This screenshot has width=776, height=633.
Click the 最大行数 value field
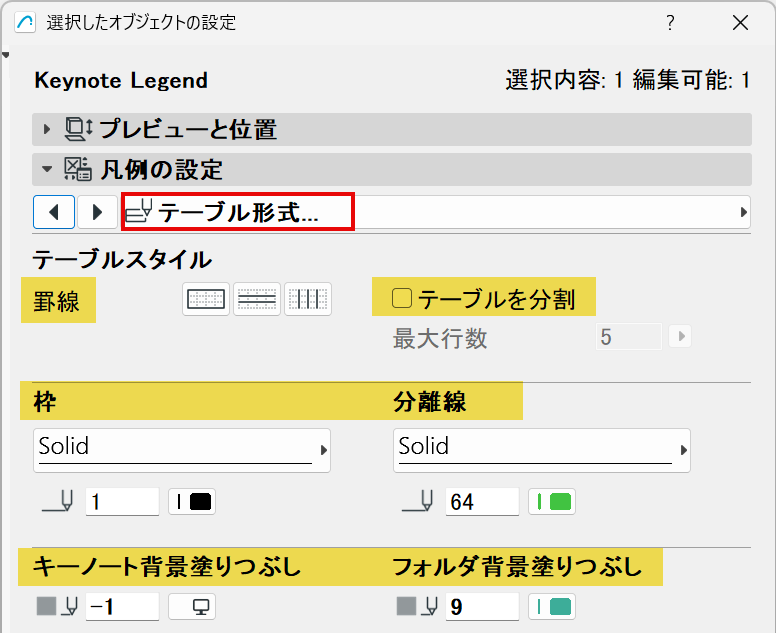629,337
